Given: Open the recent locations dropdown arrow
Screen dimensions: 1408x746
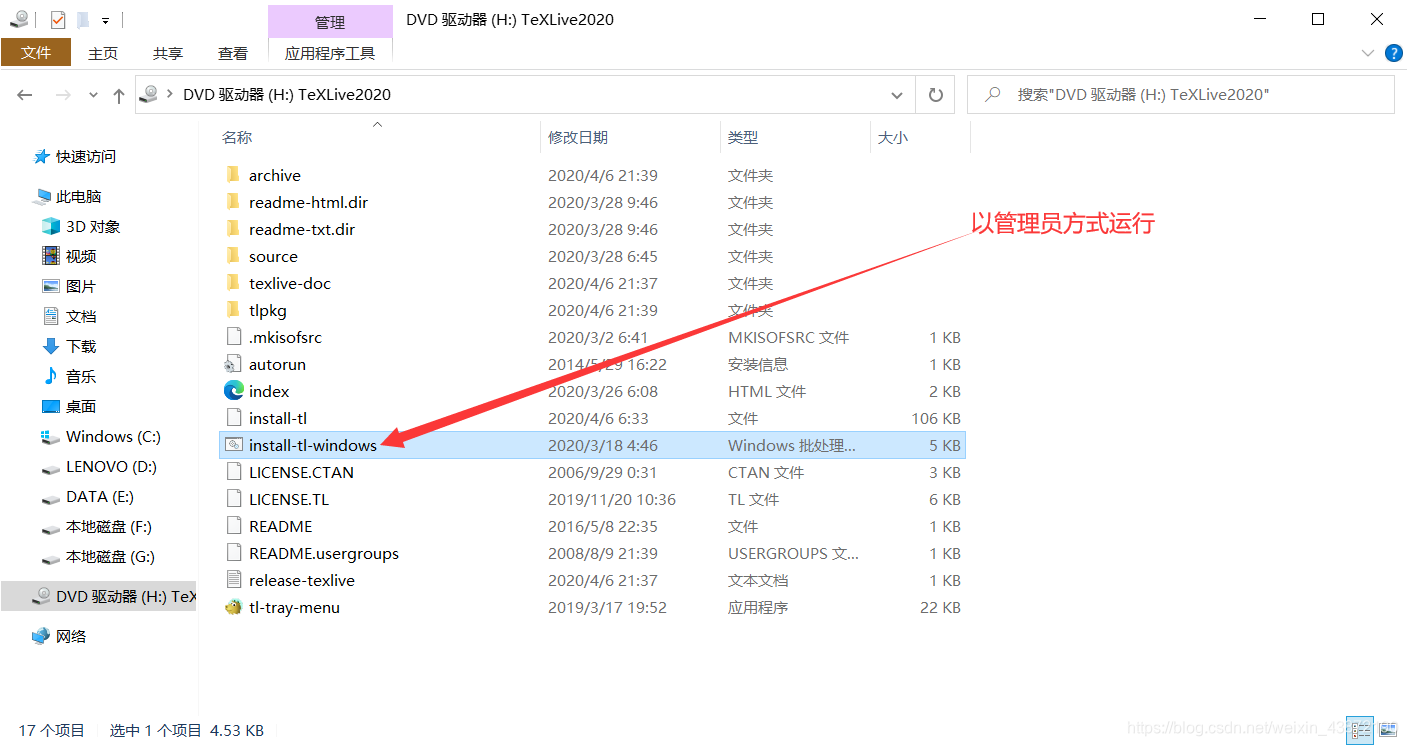Looking at the screenshot, I should coord(94,95).
